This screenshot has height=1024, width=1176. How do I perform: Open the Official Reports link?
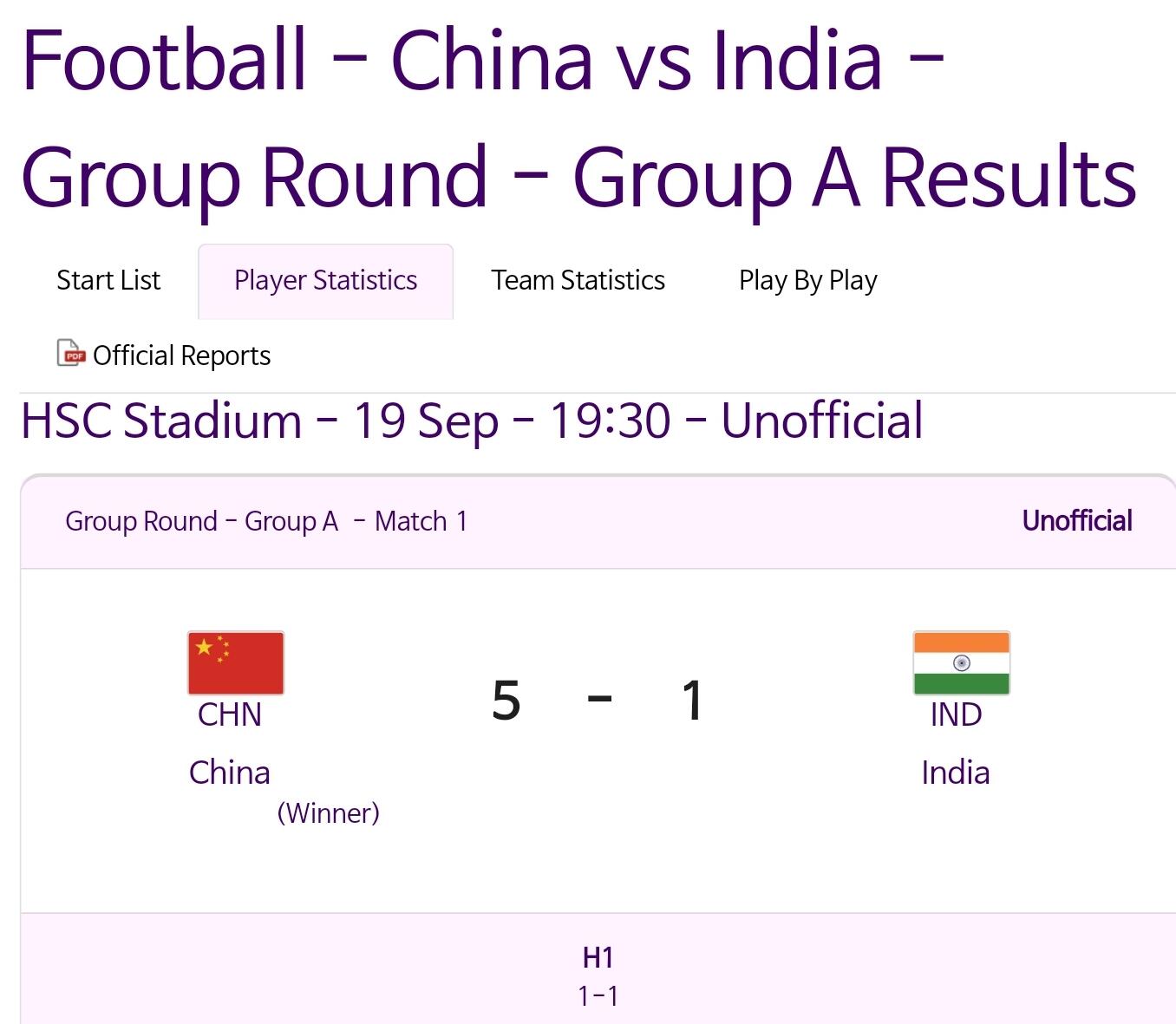181,355
